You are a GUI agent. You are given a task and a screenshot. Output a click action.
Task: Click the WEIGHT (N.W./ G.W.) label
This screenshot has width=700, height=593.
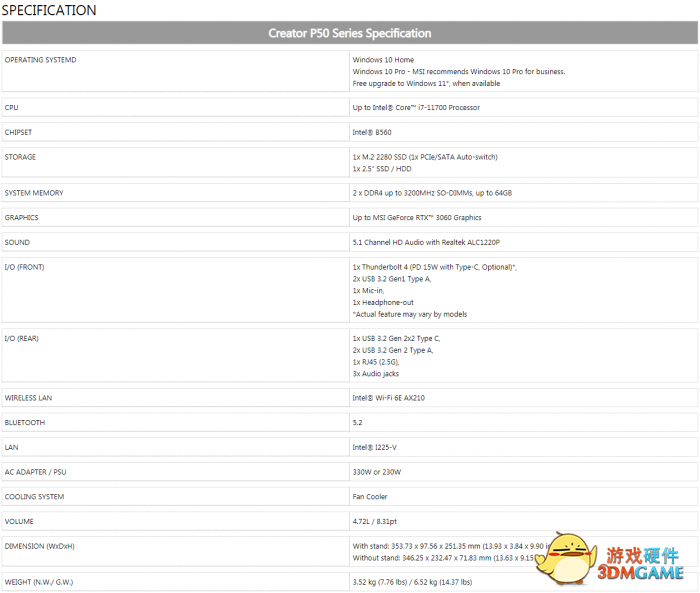pos(39,582)
